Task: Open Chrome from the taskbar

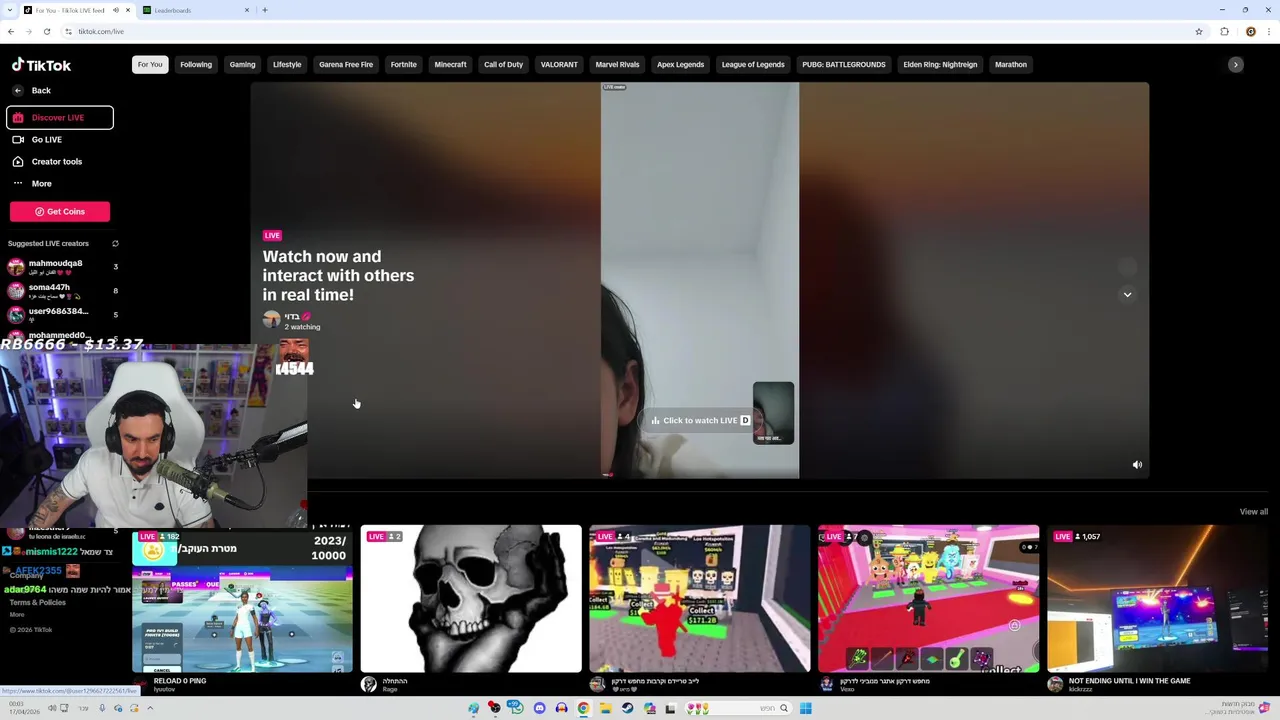Action: click(583, 709)
